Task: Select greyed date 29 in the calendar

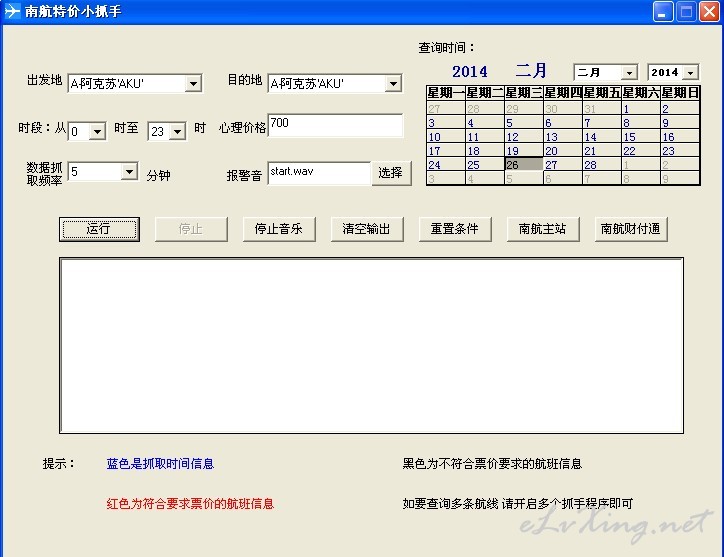Action: click(x=524, y=109)
